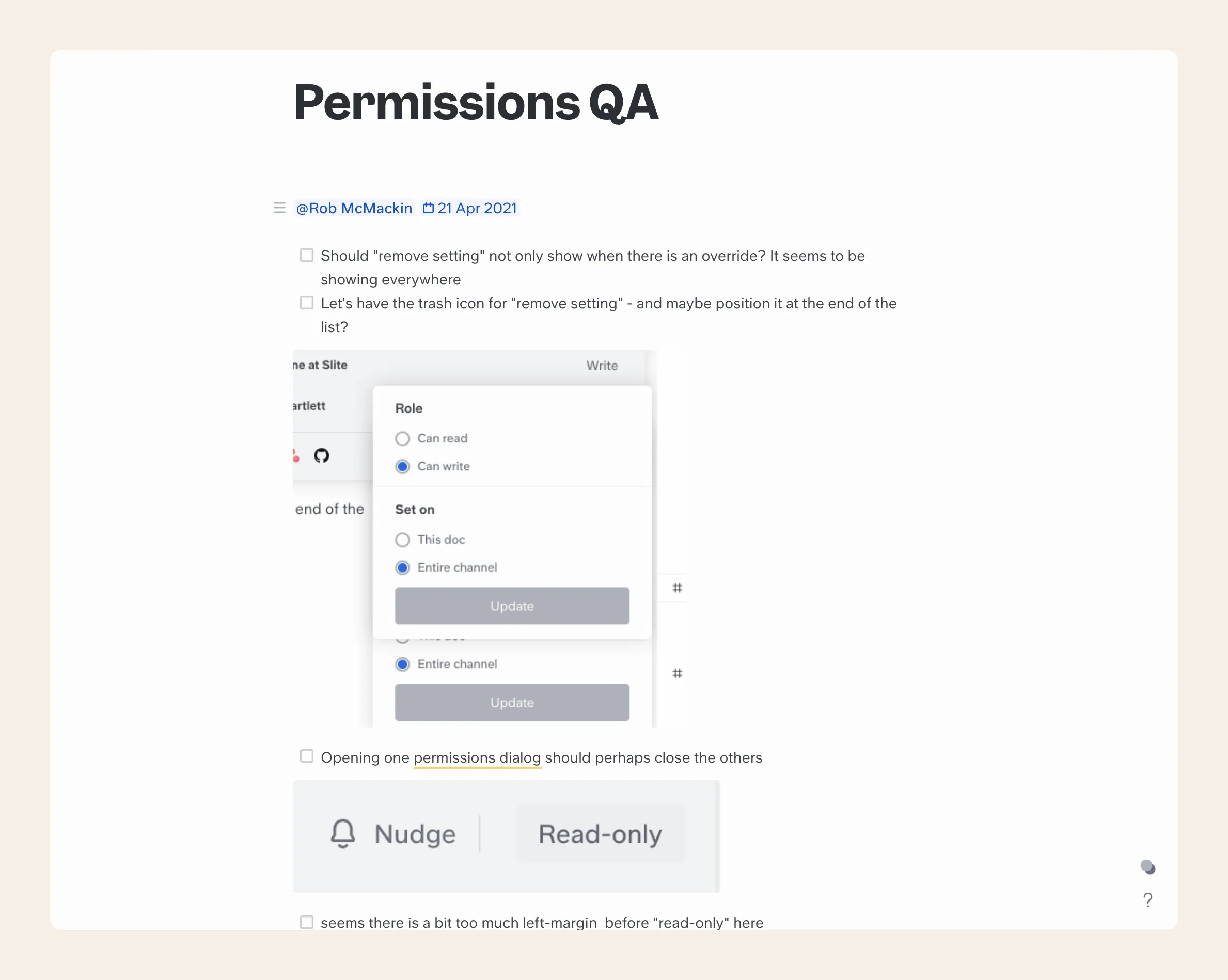Click the calendar icon next to 21 Apr 2021
Image resolution: width=1228 pixels, height=980 pixels.
428,209
